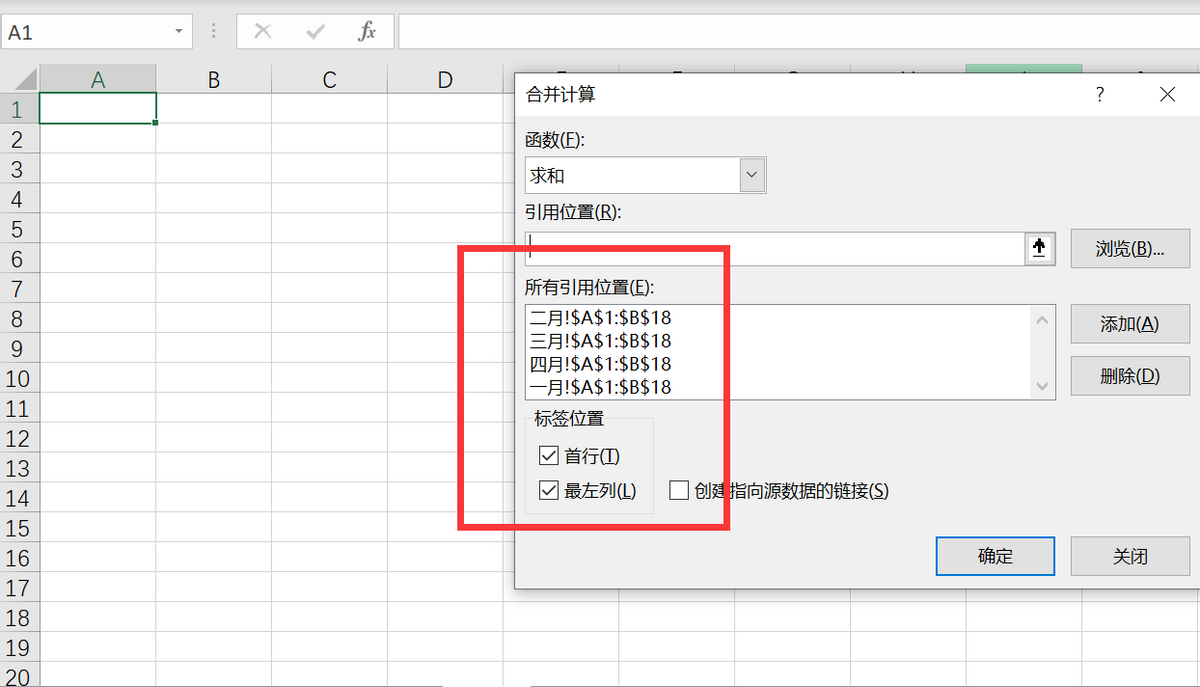Select row 10 header
This screenshot has height=687, width=1200.
[19, 378]
